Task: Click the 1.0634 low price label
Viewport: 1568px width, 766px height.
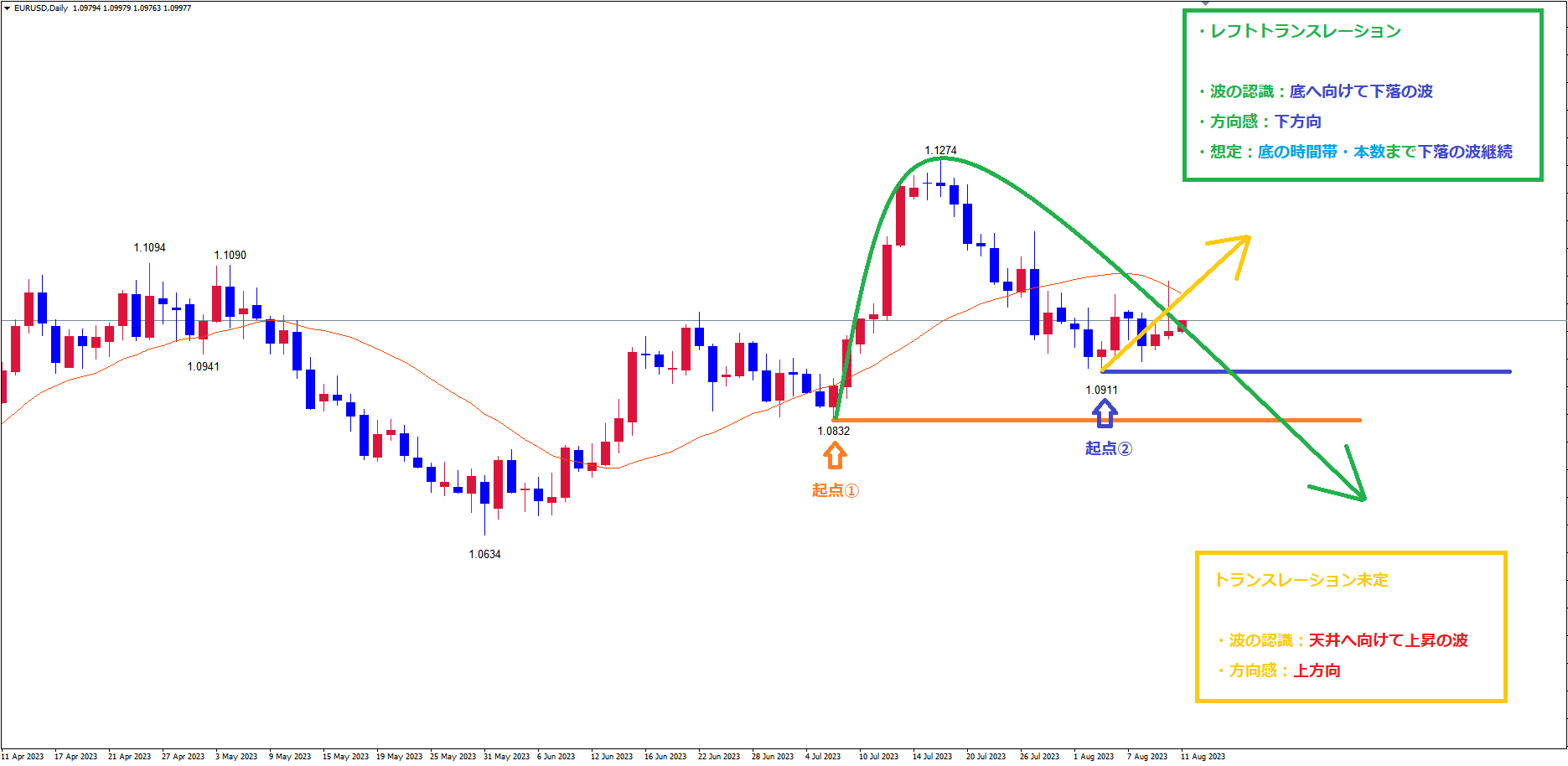Action: 484,555
